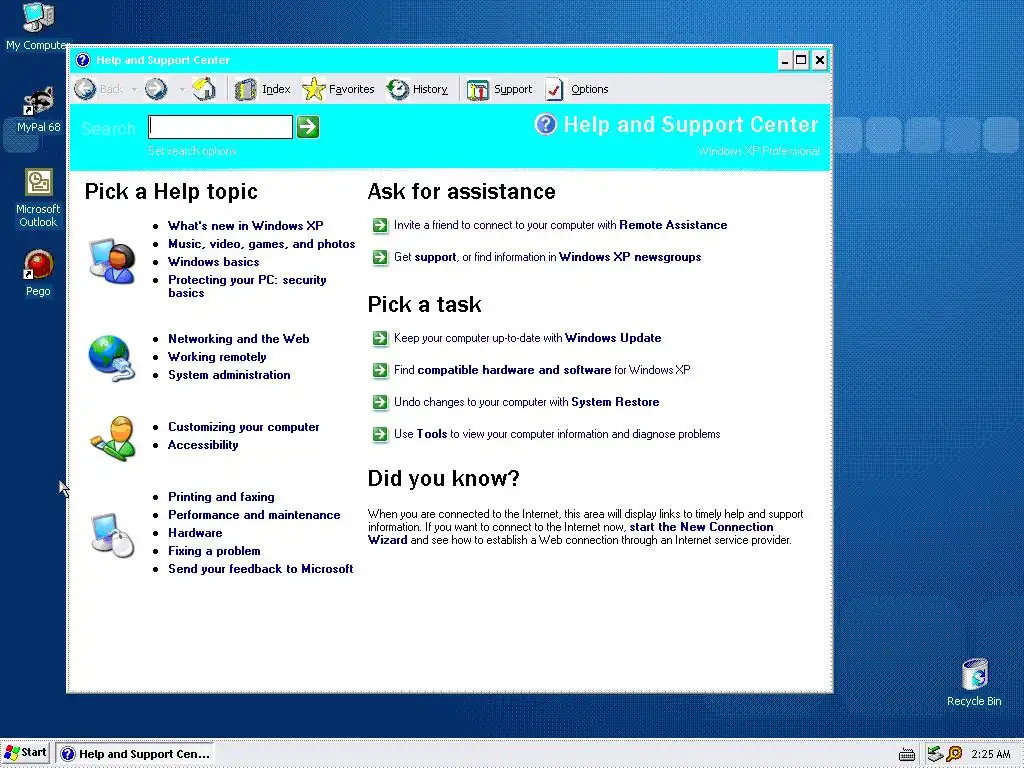Open the Support toolbar item
Image resolution: width=1024 pixels, height=768 pixels.
(500, 89)
